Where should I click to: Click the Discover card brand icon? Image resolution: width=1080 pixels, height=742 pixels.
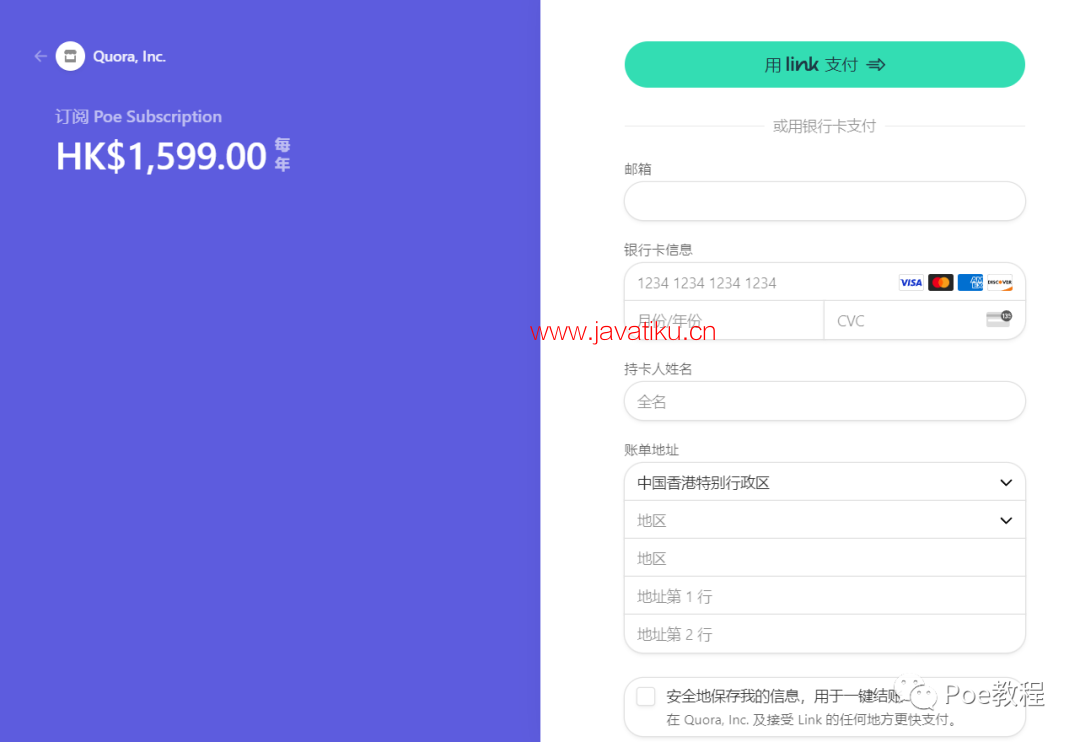pos(999,282)
